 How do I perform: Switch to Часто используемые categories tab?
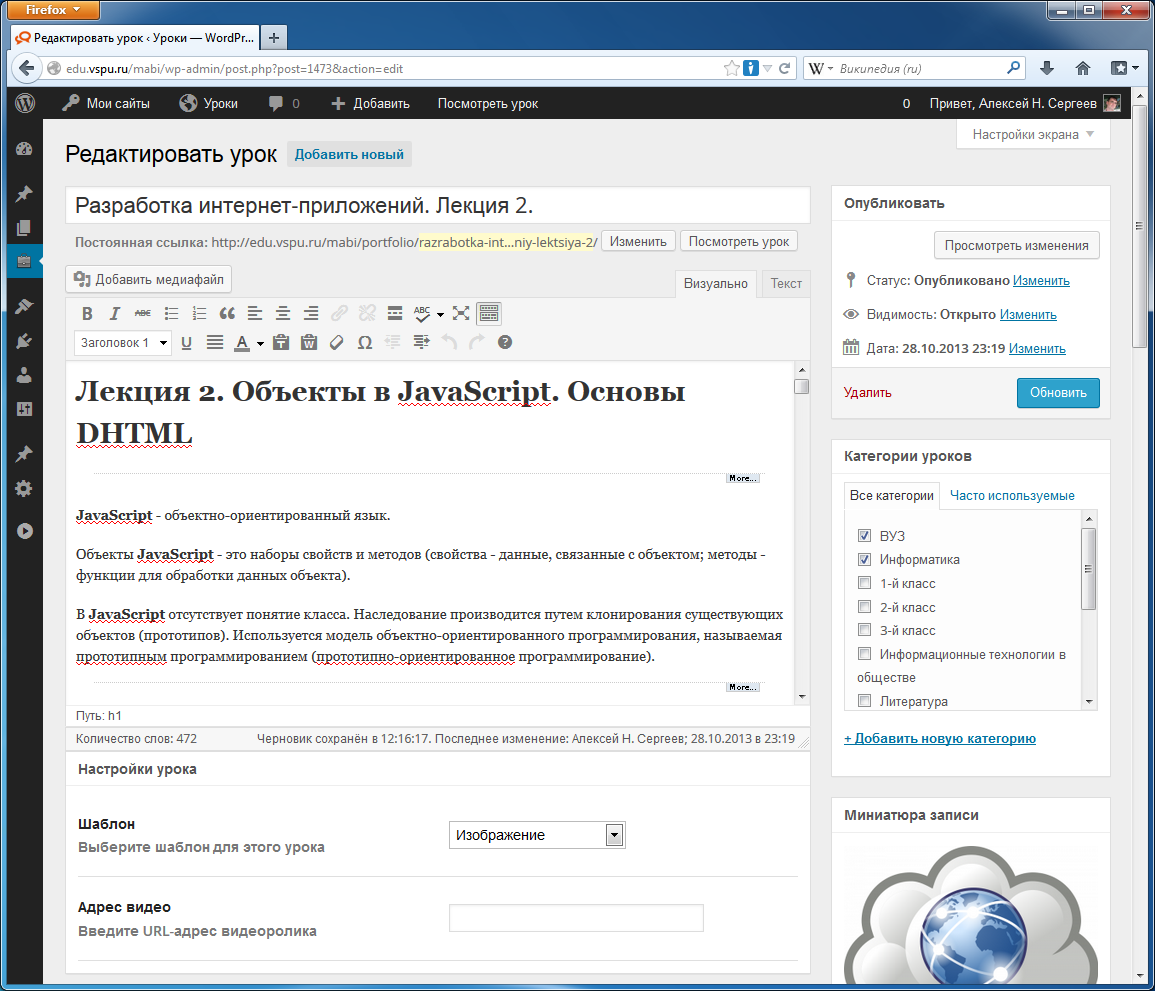(1012, 495)
